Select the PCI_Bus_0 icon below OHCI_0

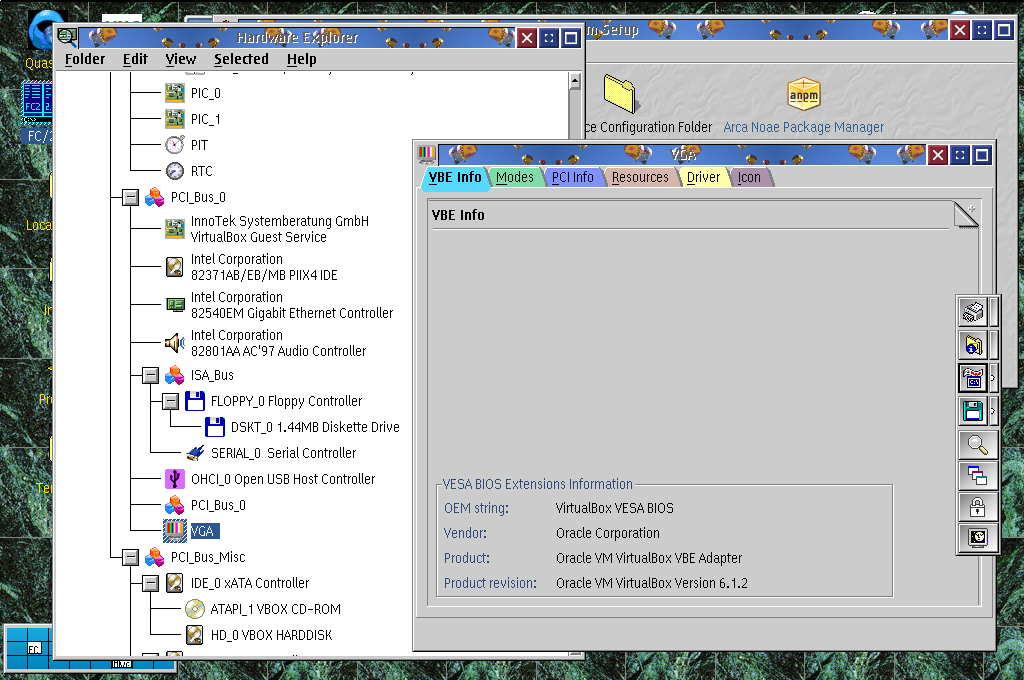(x=174, y=505)
